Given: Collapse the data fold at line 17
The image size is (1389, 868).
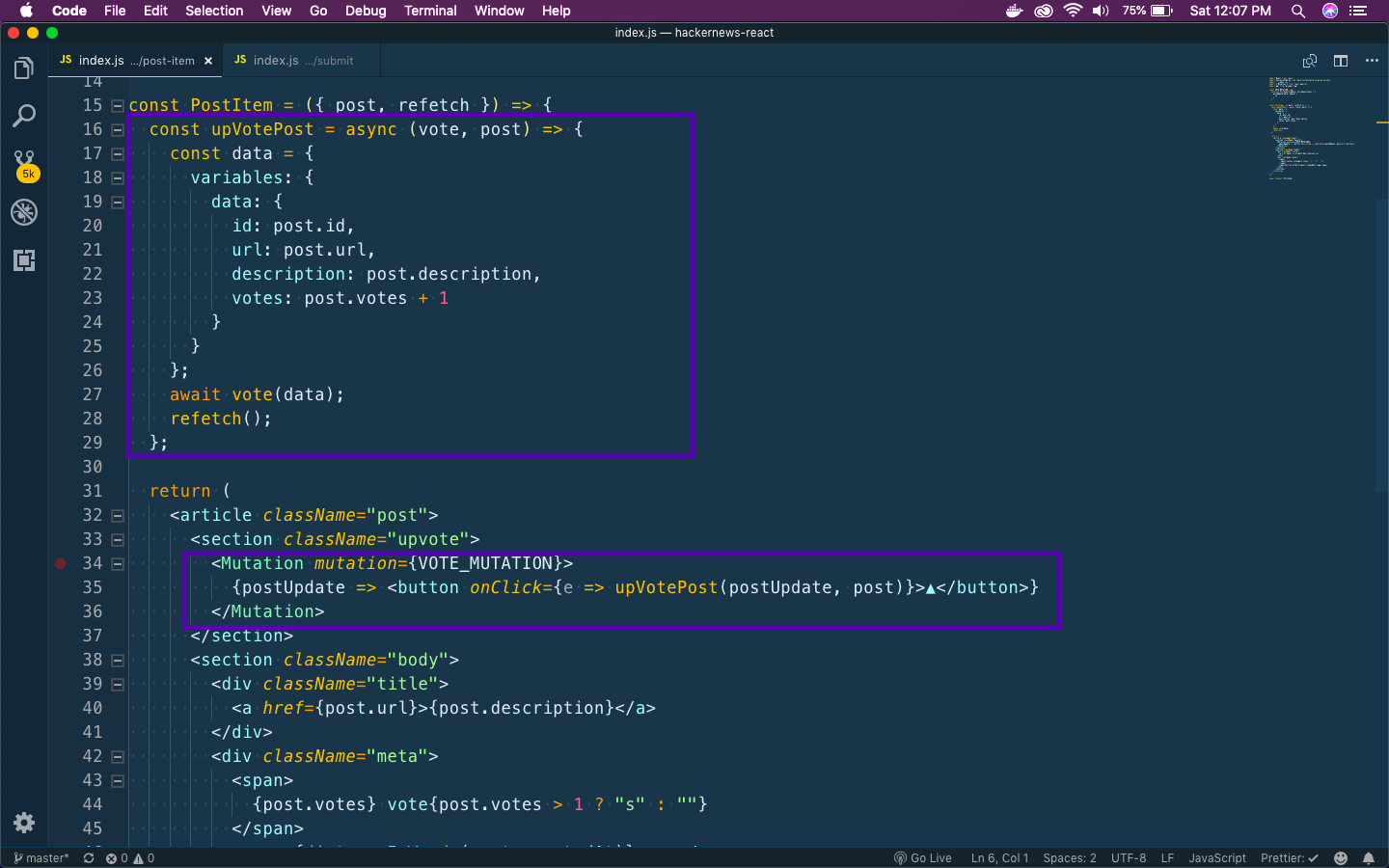Looking at the screenshot, I should [118, 153].
